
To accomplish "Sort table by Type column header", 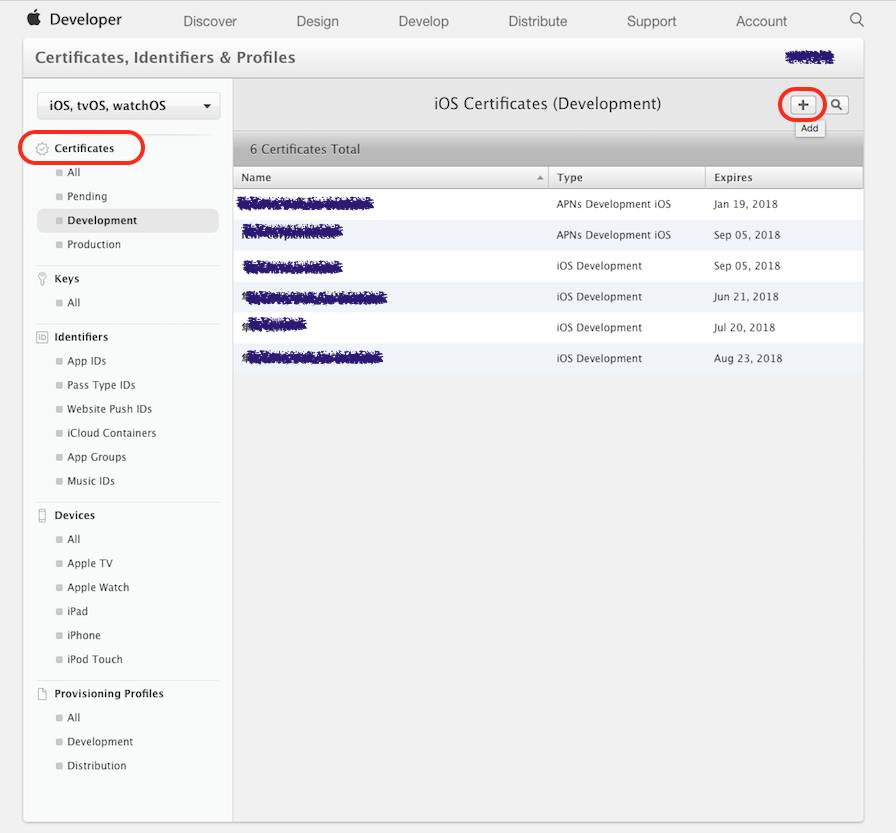I will pyautogui.click(x=626, y=178).
